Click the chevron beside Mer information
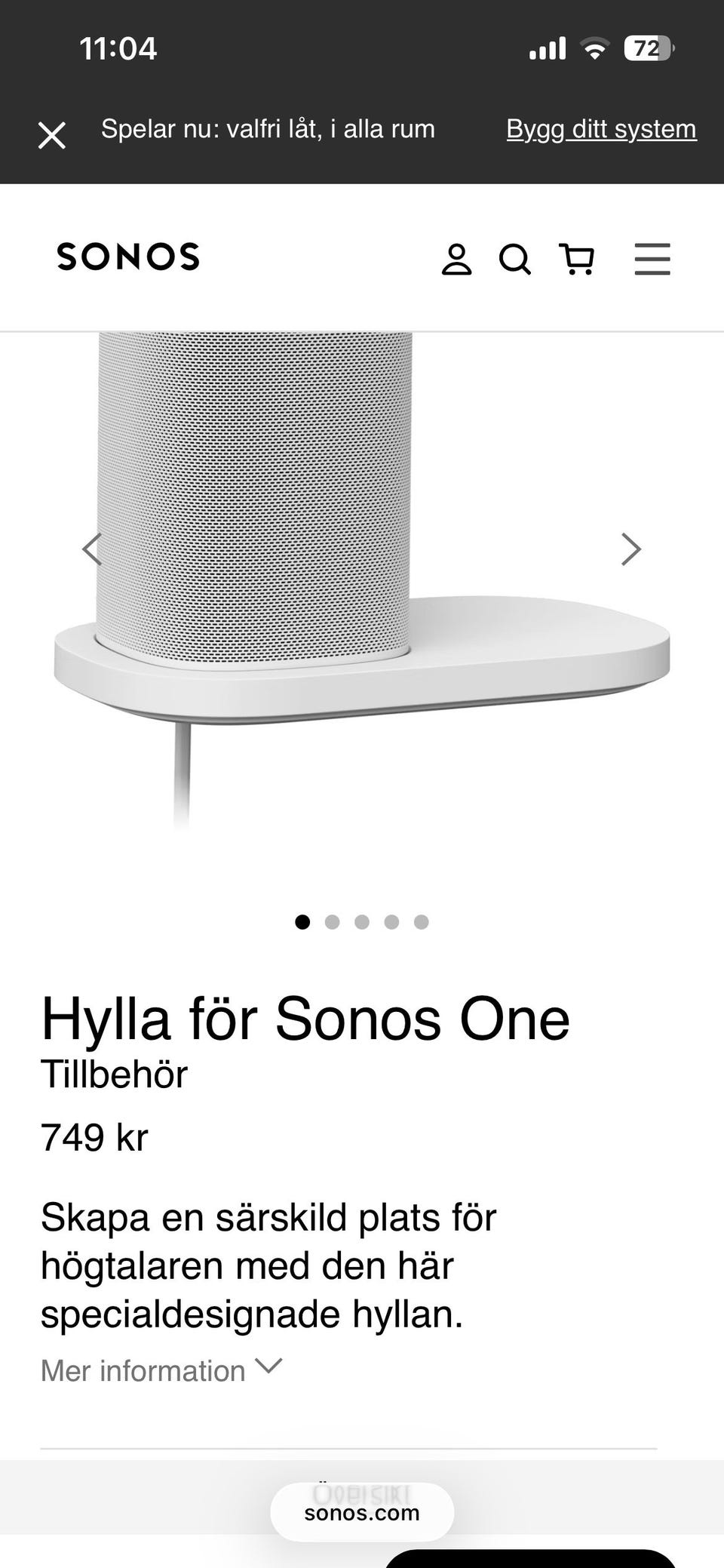724x1568 pixels. point(268,1367)
